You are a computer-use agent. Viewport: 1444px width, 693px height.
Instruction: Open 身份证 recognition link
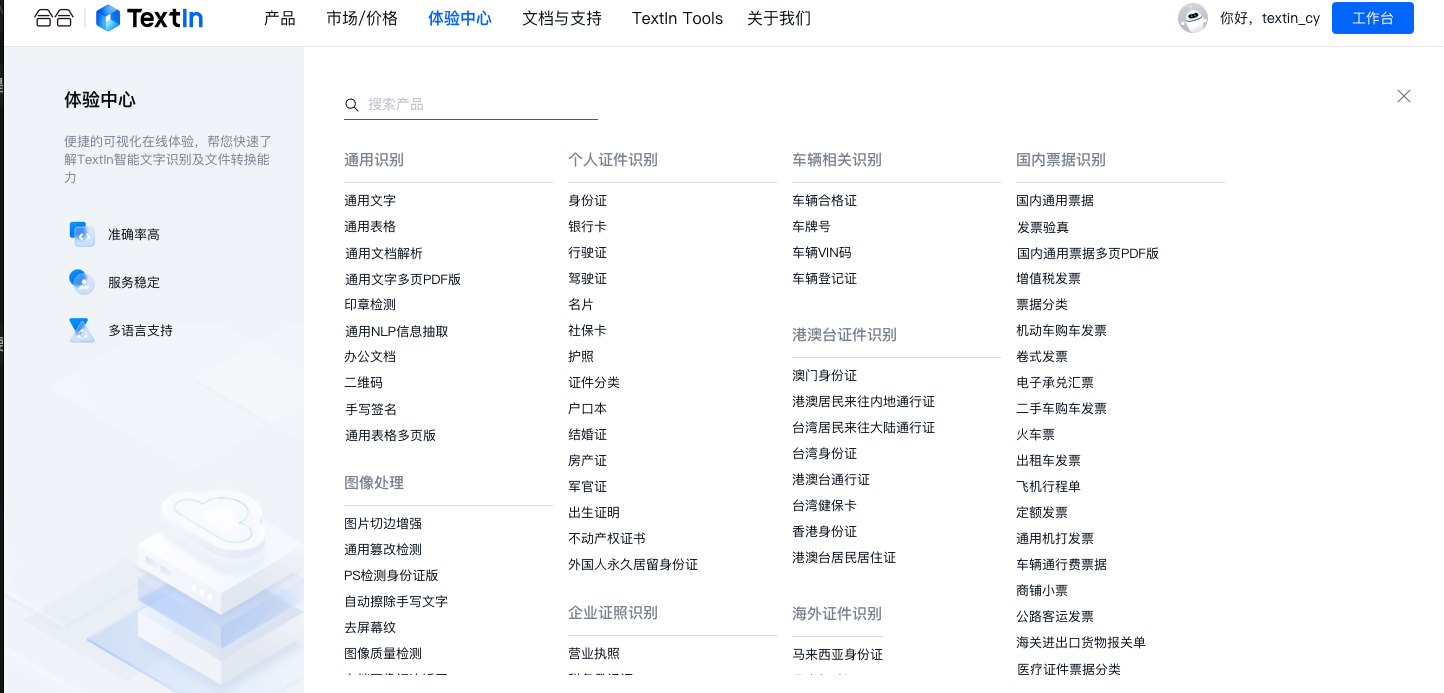pyautogui.click(x=588, y=201)
